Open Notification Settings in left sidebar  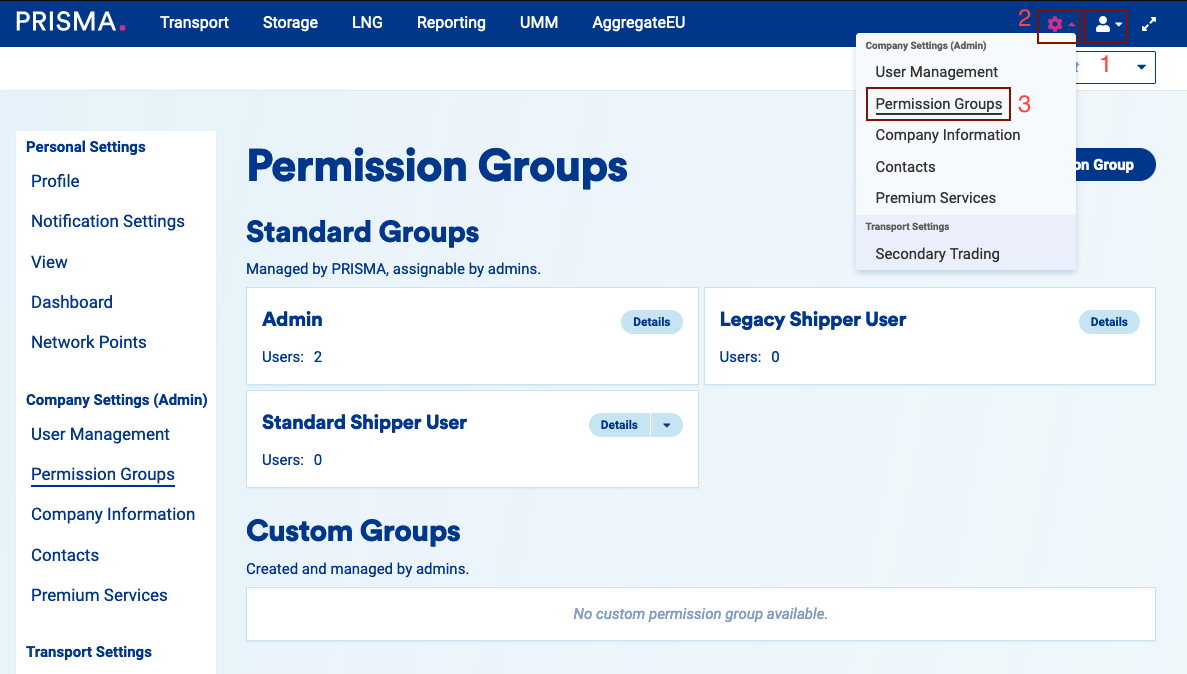[x=108, y=221]
